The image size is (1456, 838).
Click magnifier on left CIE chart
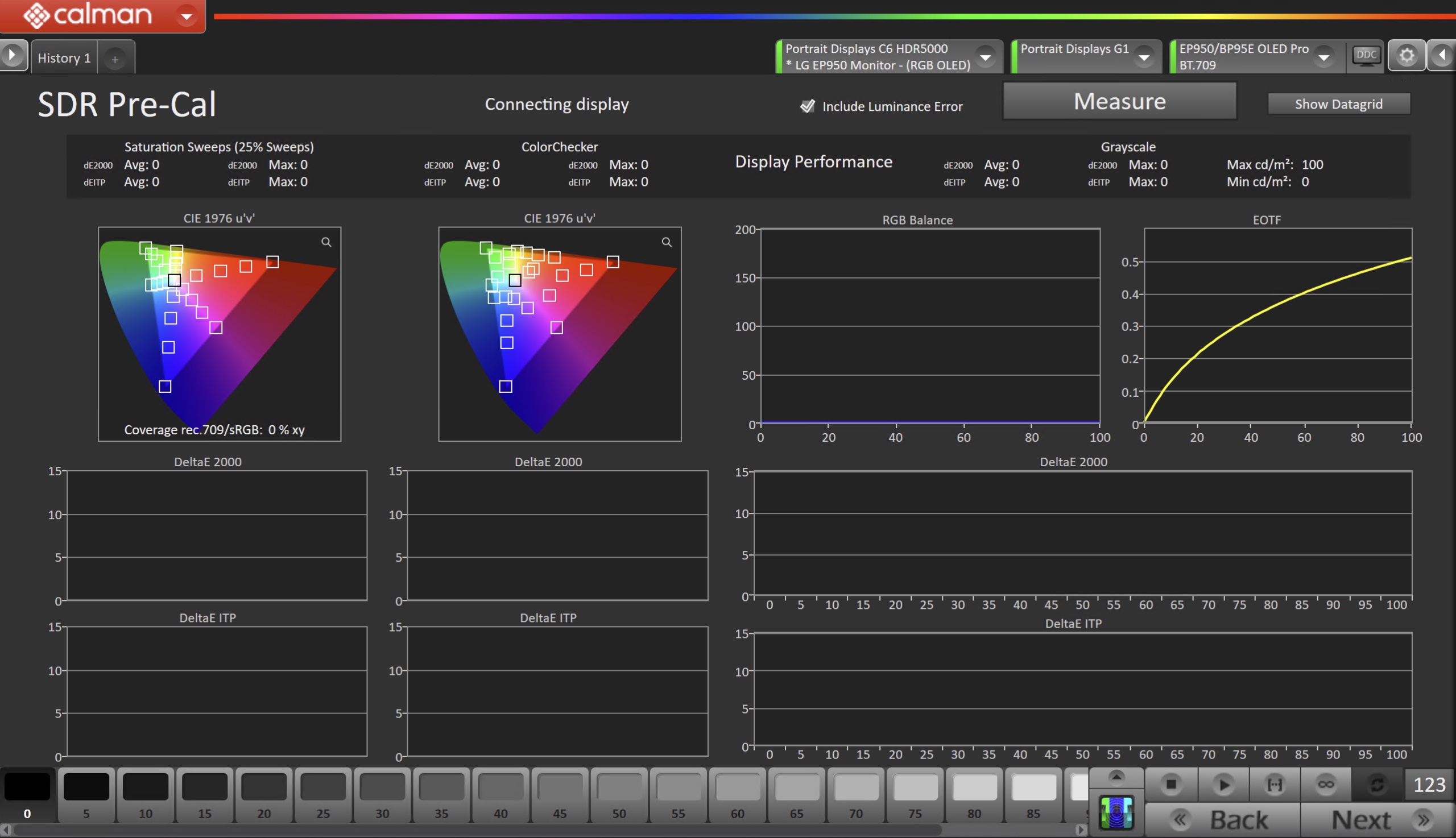tap(326, 242)
